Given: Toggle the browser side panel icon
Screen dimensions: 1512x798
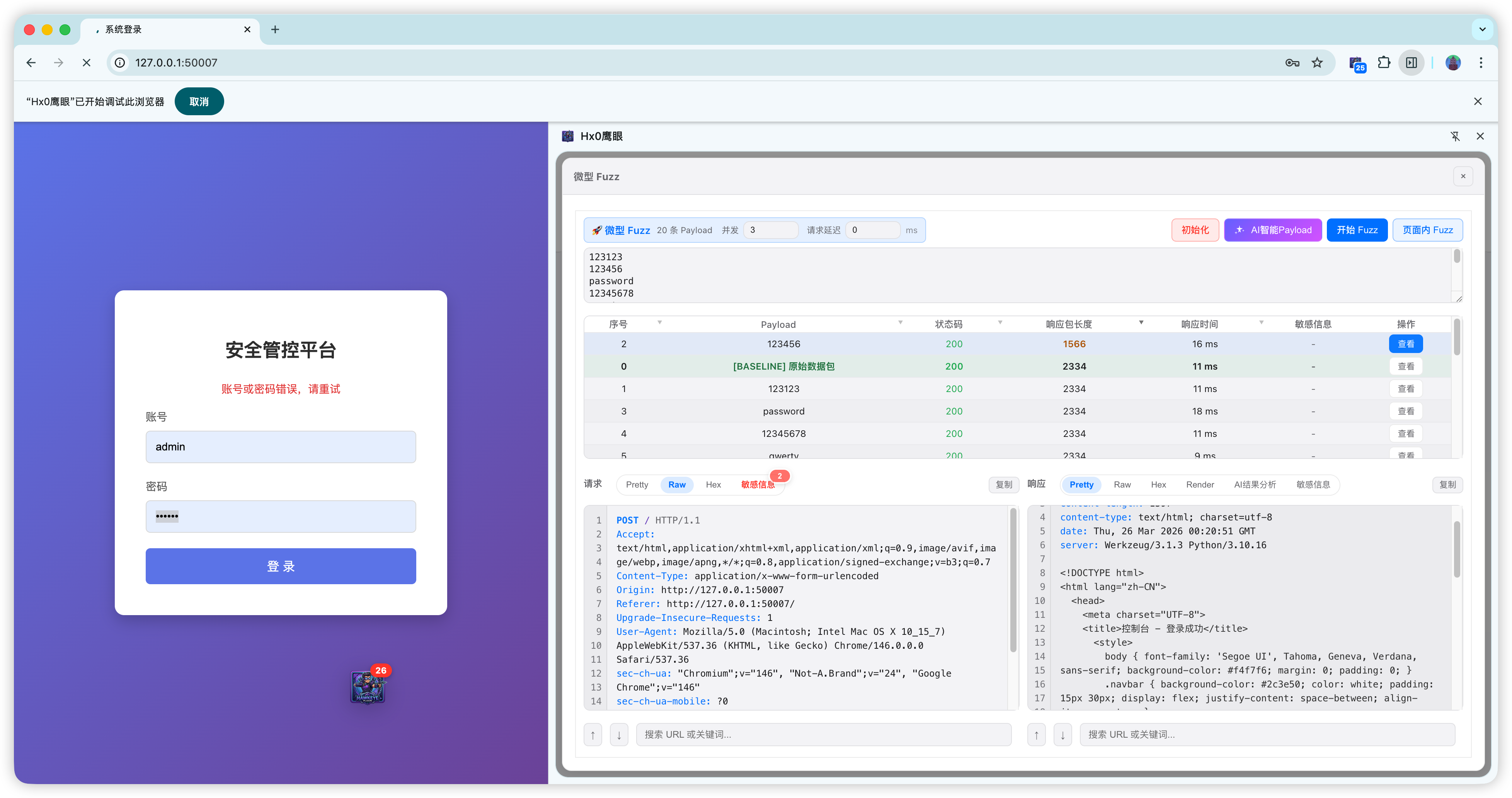Looking at the screenshot, I should pyautogui.click(x=1412, y=63).
